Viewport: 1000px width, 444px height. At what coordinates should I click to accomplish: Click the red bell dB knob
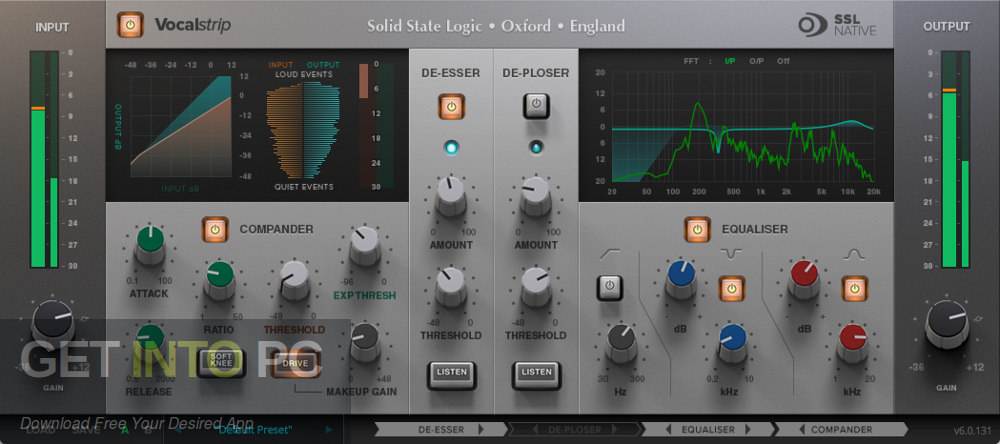click(804, 278)
